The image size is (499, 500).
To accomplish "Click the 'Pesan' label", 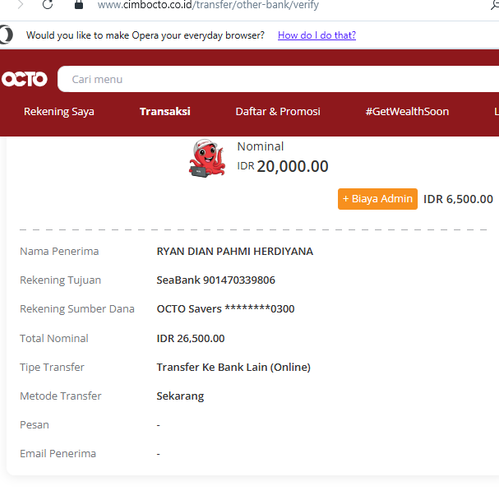I will pos(34,425).
